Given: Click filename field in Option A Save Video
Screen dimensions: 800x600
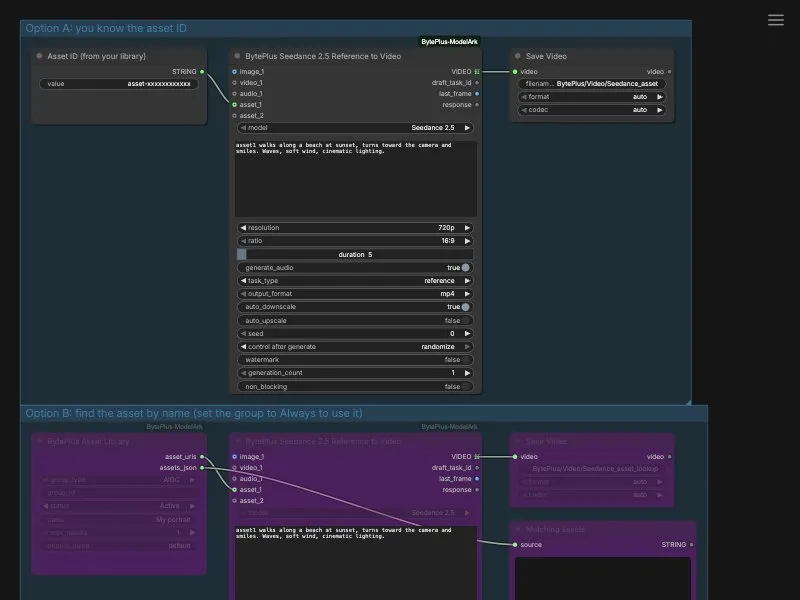Looking at the screenshot, I should (592, 84).
